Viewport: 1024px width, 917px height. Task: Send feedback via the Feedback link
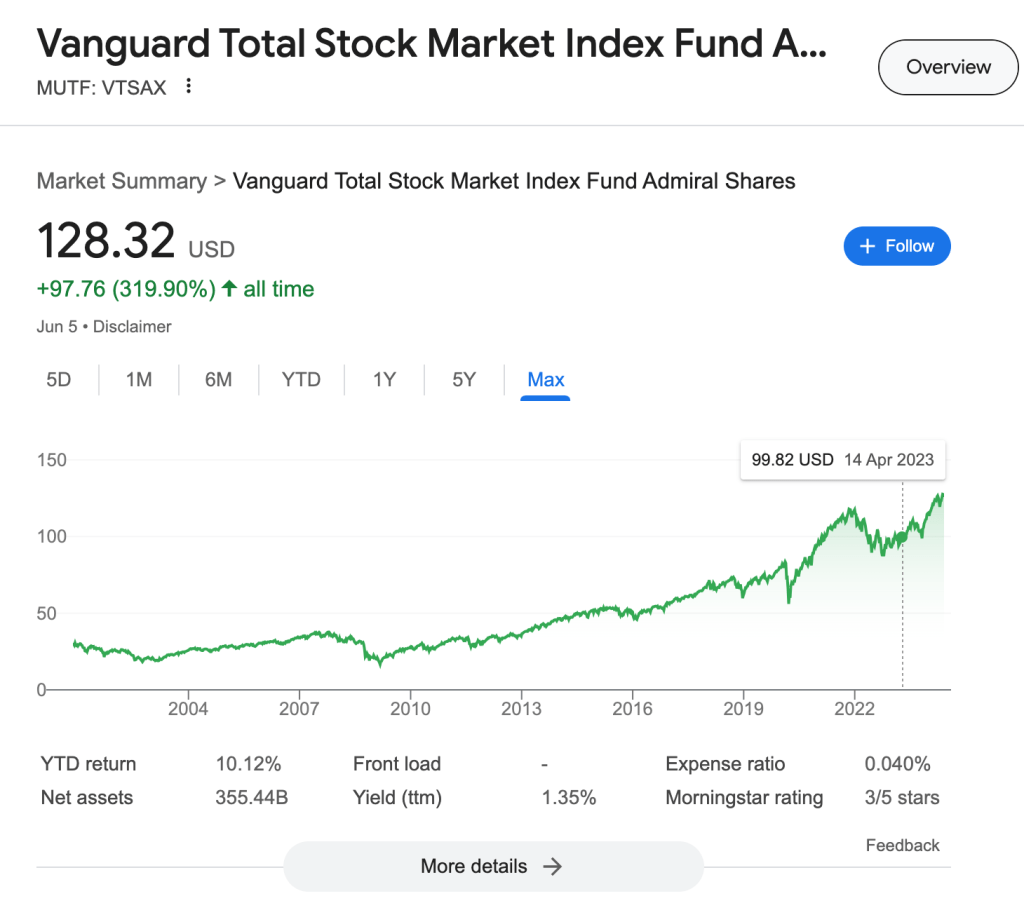click(x=902, y=845)
